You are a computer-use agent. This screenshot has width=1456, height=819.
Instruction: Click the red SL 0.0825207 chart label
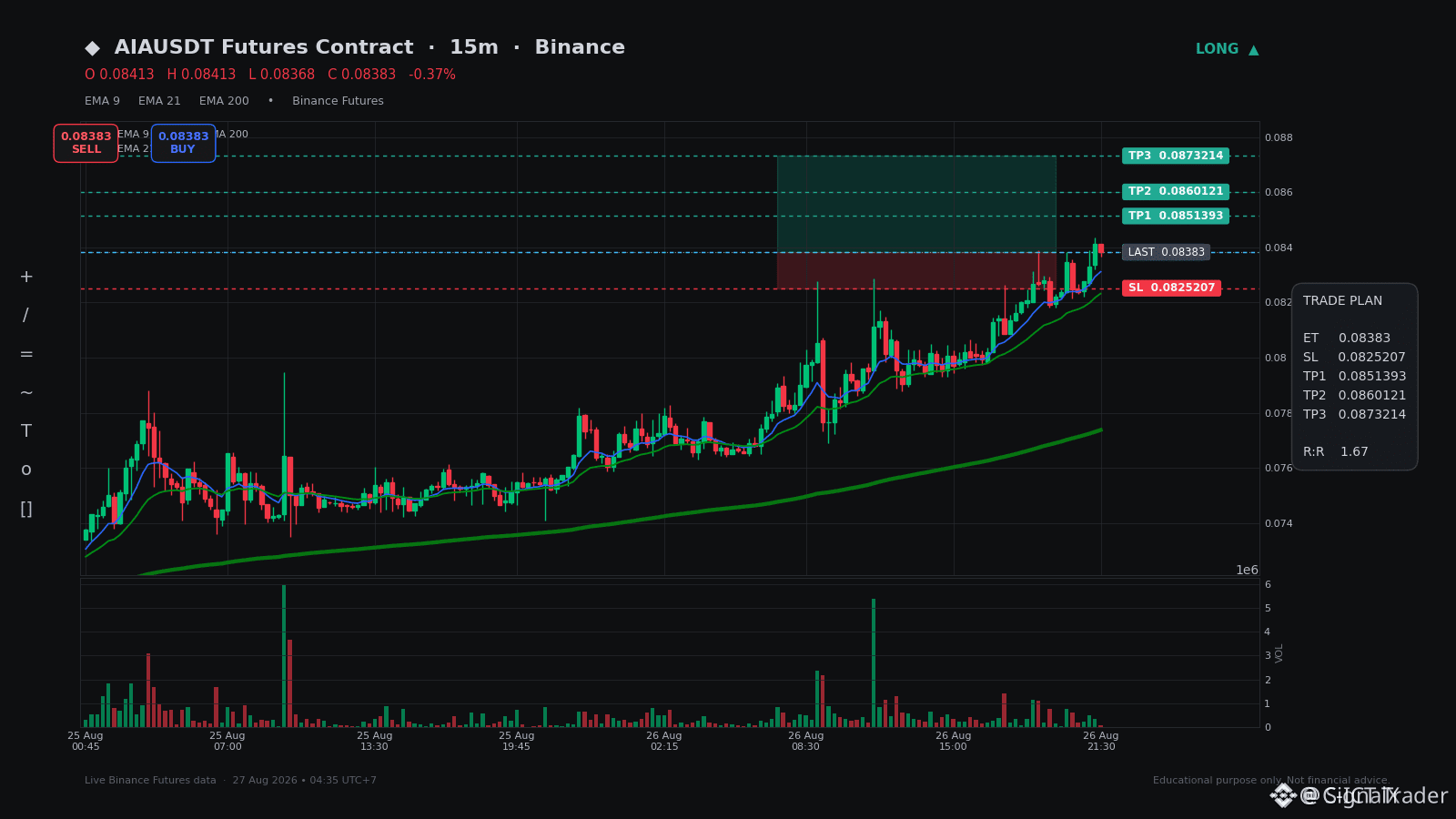pos(1171,288)
